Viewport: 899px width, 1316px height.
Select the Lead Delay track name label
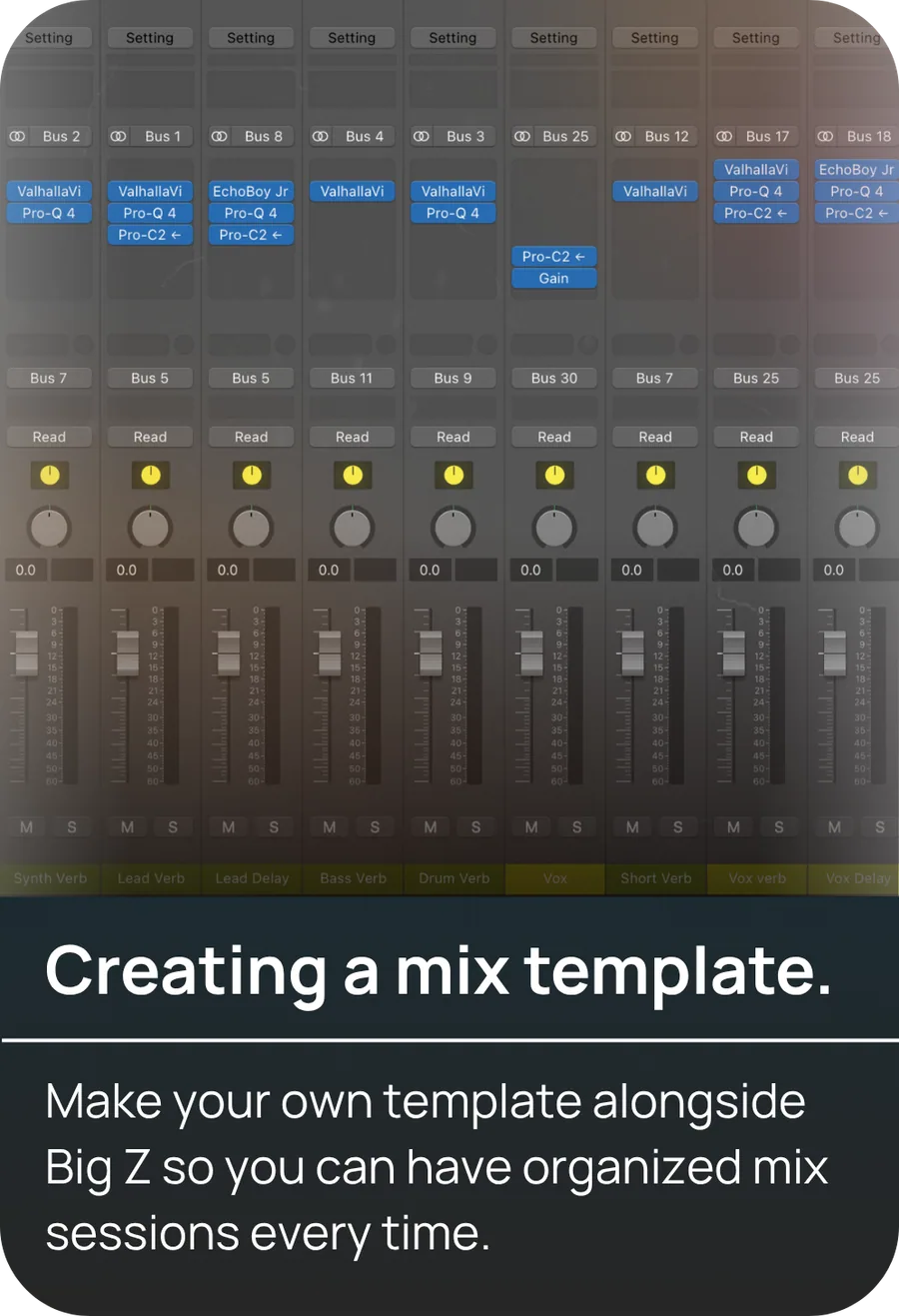pos(252,878)
